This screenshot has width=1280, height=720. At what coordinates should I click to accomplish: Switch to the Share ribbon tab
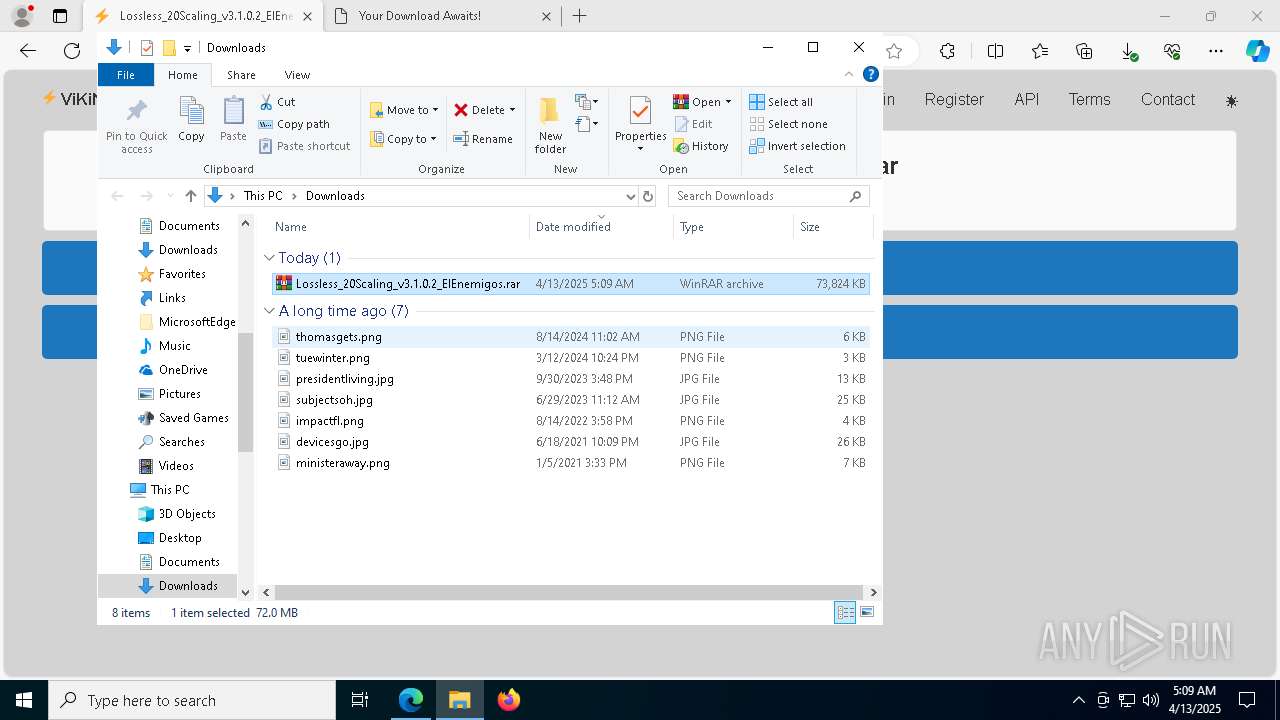tap(241, 75)
